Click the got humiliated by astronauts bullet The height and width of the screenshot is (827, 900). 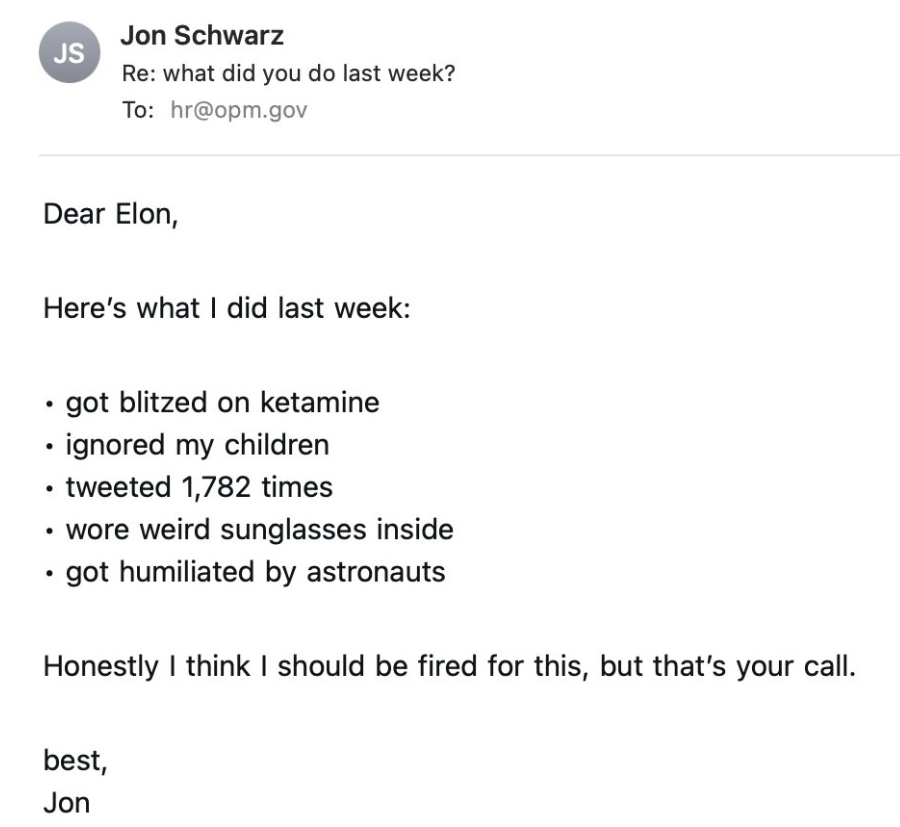pos(255,572)
